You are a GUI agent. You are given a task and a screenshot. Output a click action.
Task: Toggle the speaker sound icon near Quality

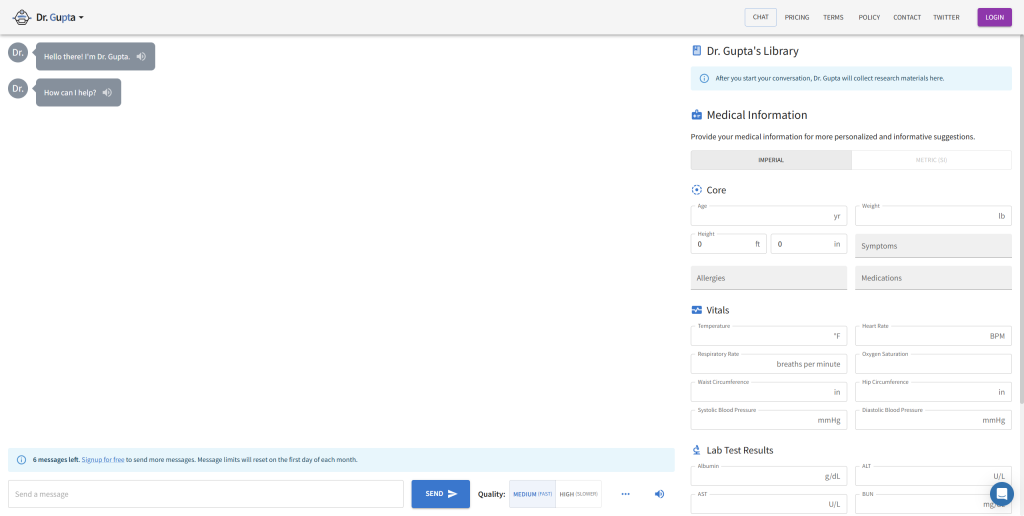[659, 494]
